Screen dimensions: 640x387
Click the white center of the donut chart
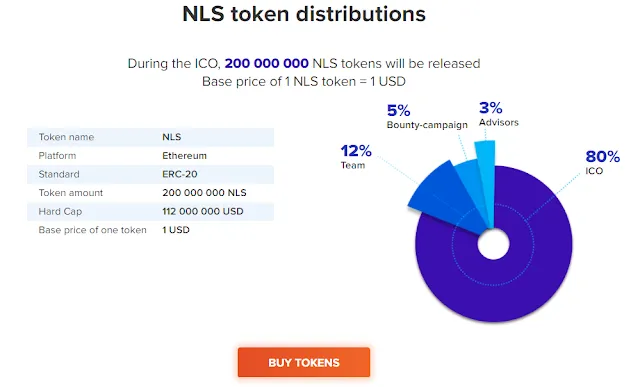coord(493,244)
